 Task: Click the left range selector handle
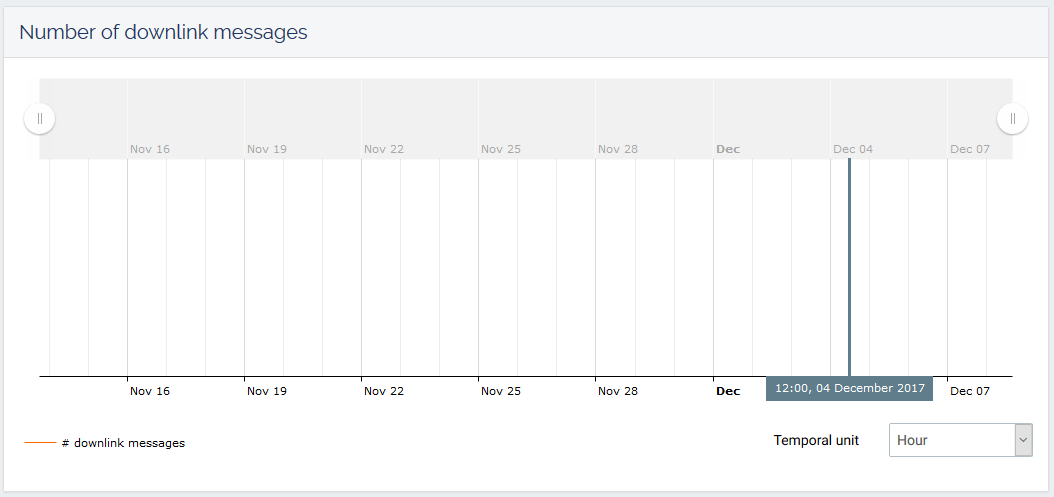point(39,119)
